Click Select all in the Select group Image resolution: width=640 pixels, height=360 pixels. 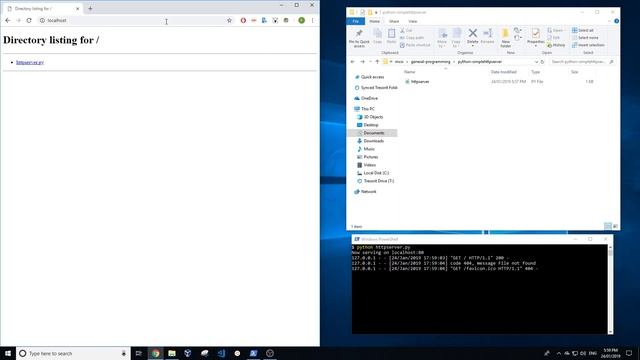point(583,31)
